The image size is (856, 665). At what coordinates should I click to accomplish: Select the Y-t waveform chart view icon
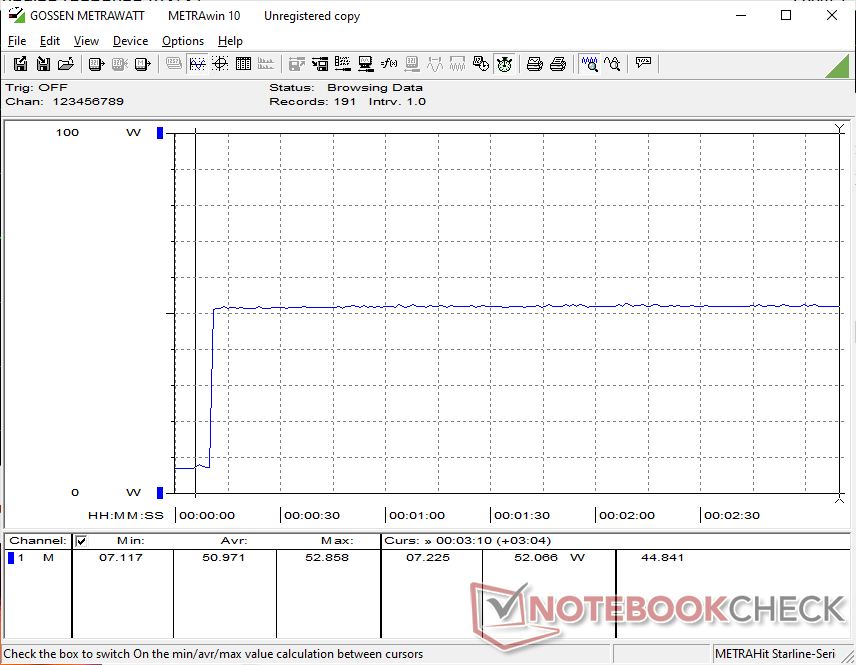(197, 64)
